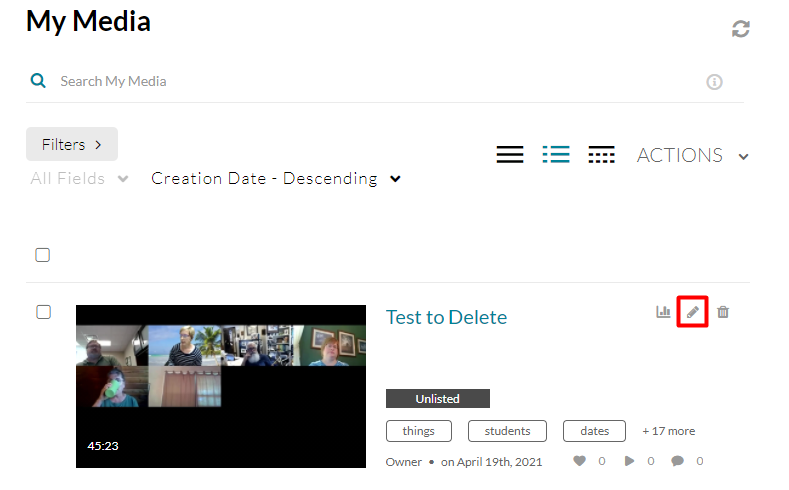
Task: Click the search magnifier icon
Action: click(x=38, y=81)
